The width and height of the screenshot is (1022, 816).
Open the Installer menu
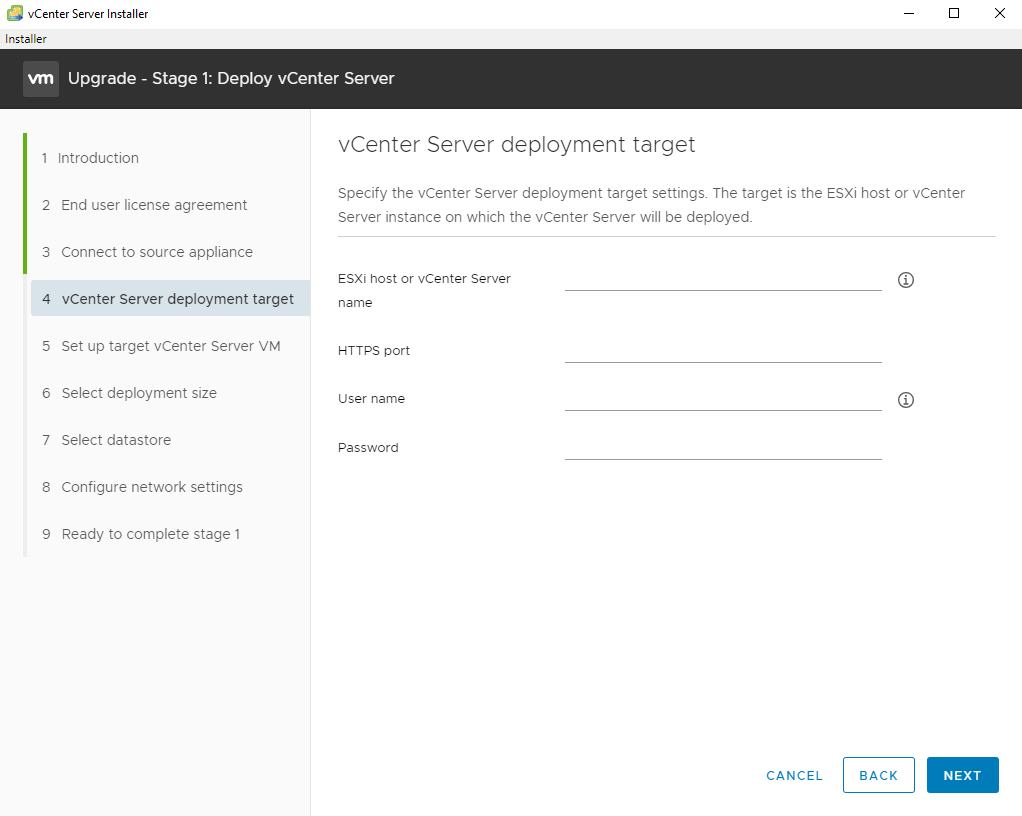pos(26,39)
